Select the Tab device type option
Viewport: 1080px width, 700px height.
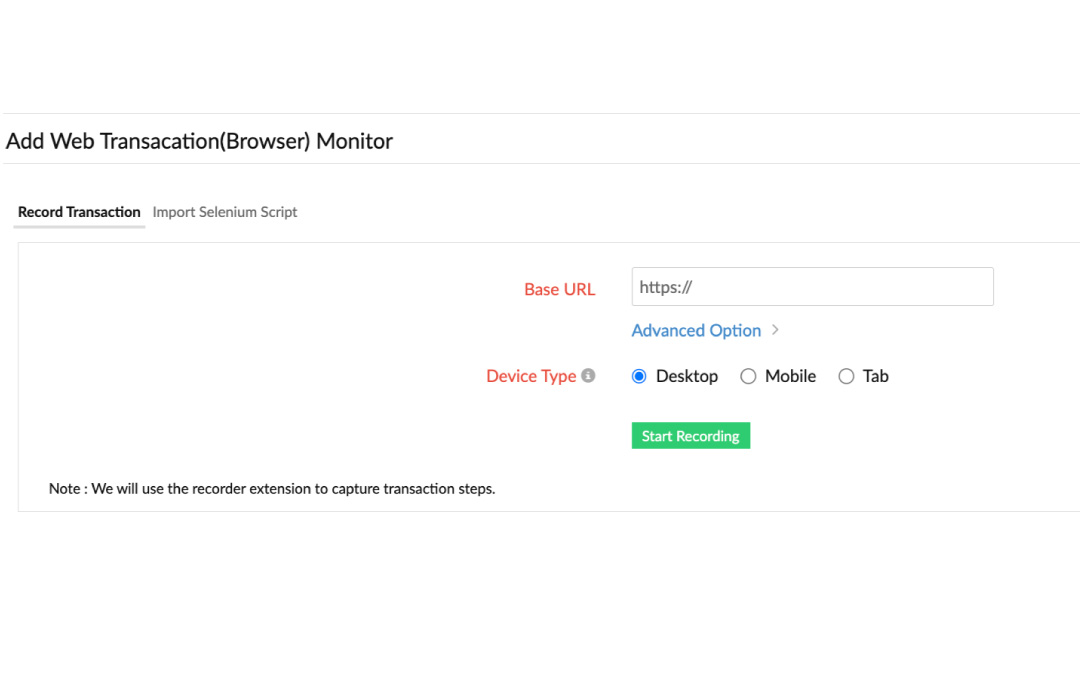coord(846,375)
